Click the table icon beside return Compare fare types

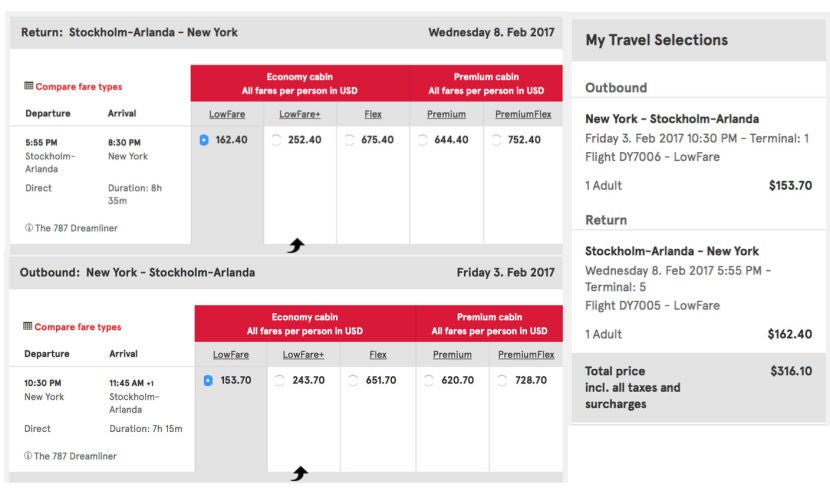(x=29, y=86)
